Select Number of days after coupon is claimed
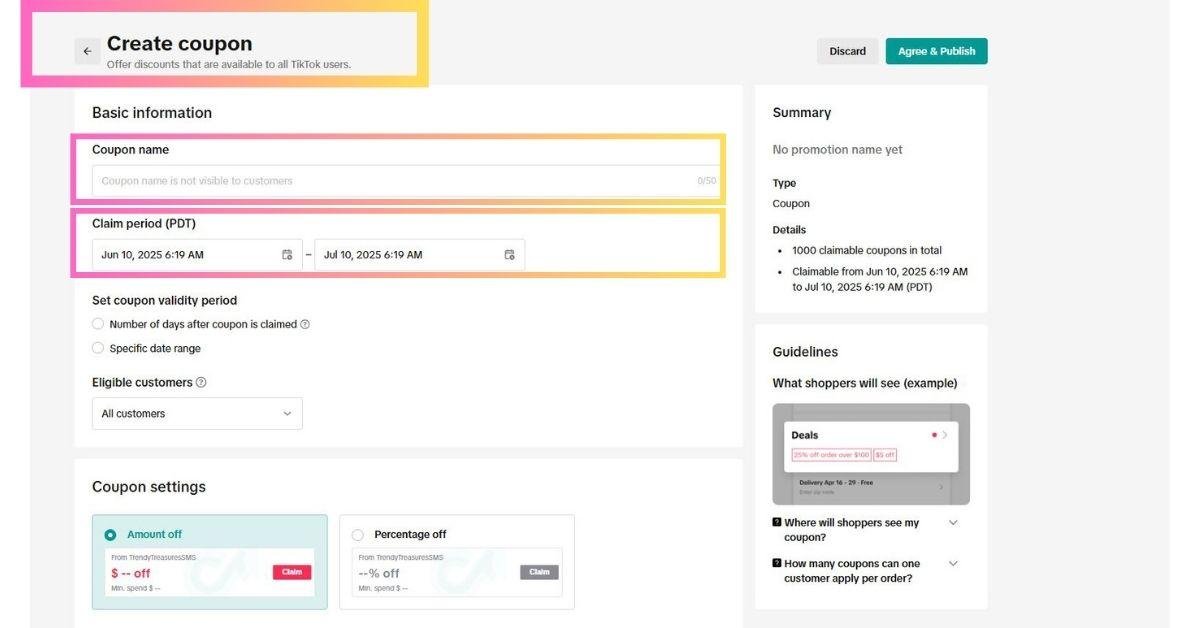Screen dimensions: 1200x628 click(98, 324)
